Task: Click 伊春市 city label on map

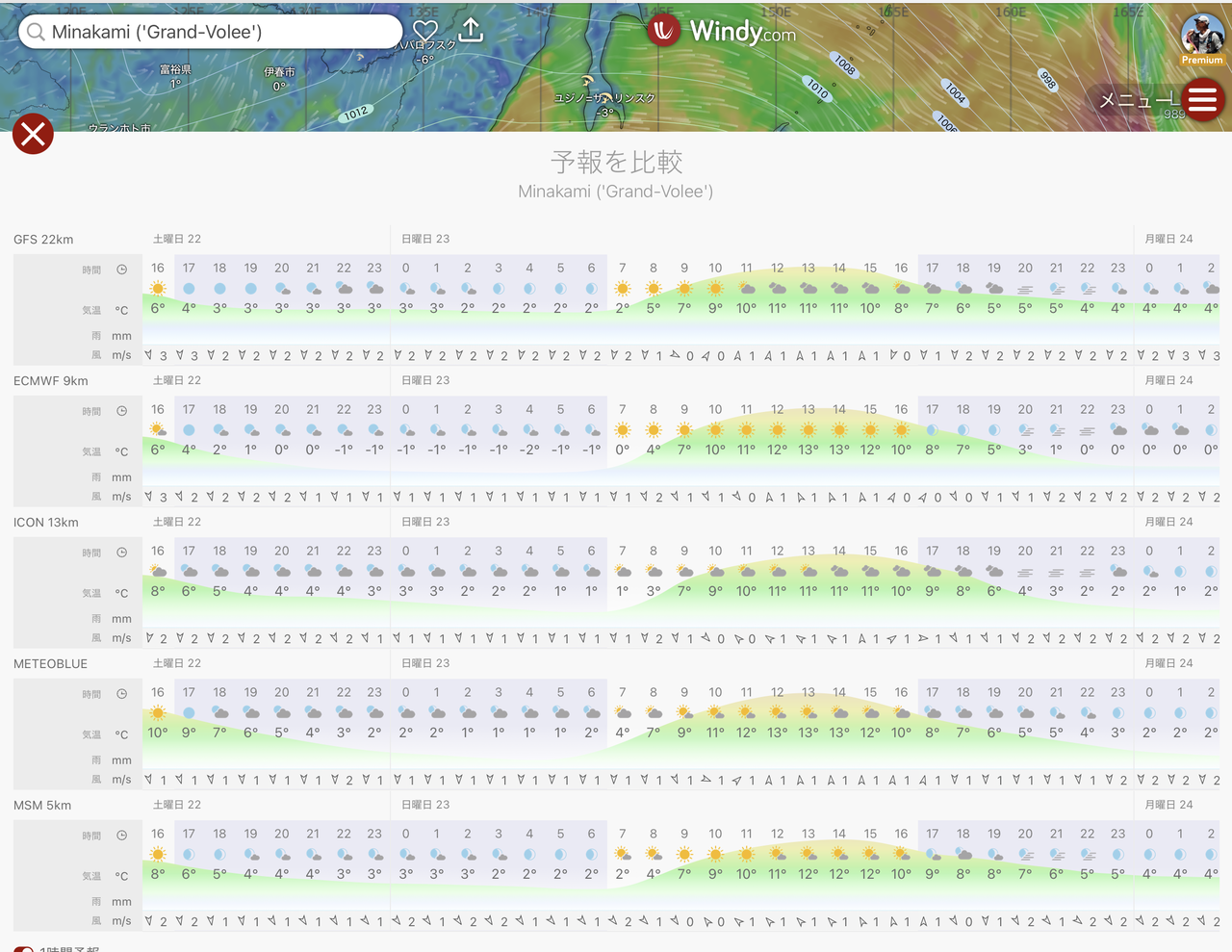Action: 279,72
